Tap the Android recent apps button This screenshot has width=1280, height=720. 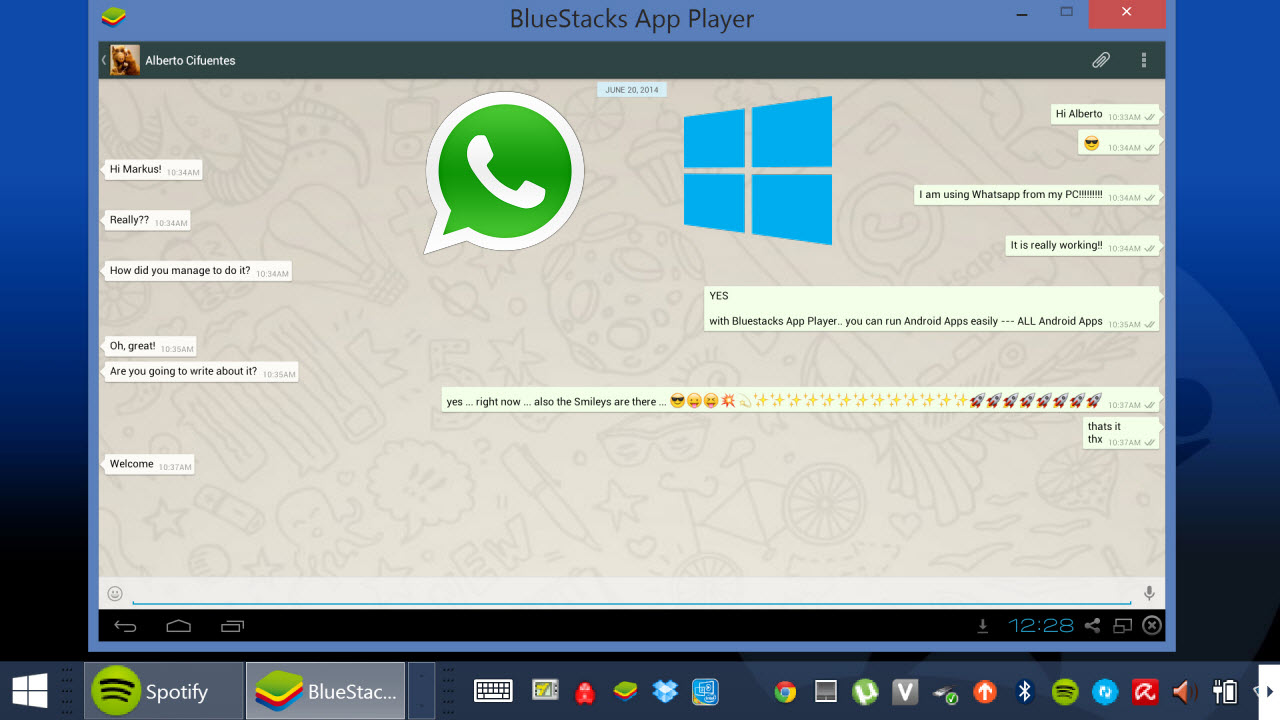pyautogui.click(x=232, y=626)
